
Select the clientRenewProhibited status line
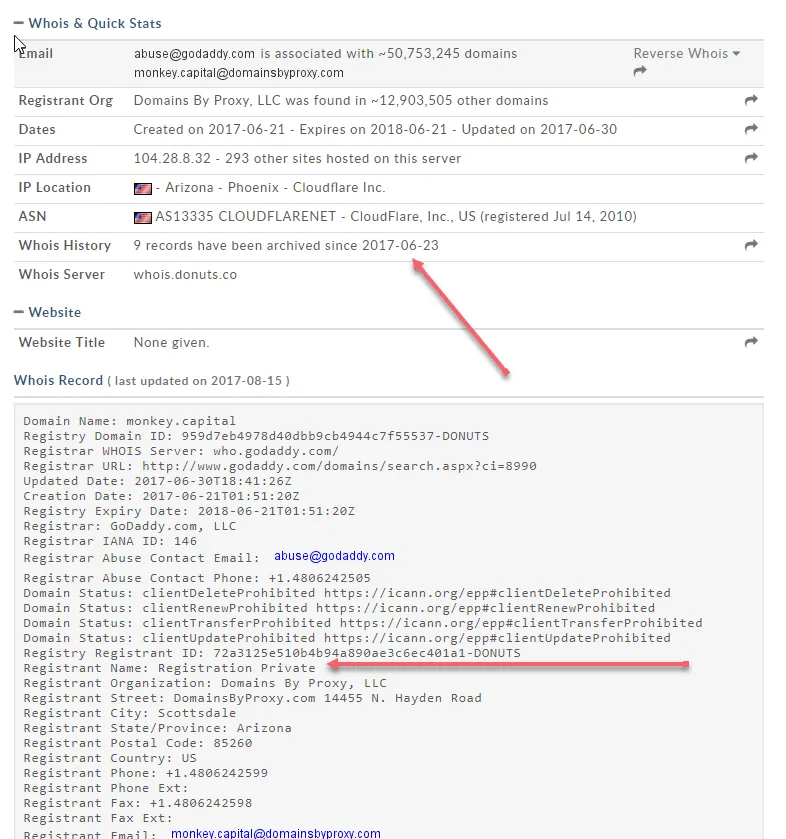coord(339,608)
